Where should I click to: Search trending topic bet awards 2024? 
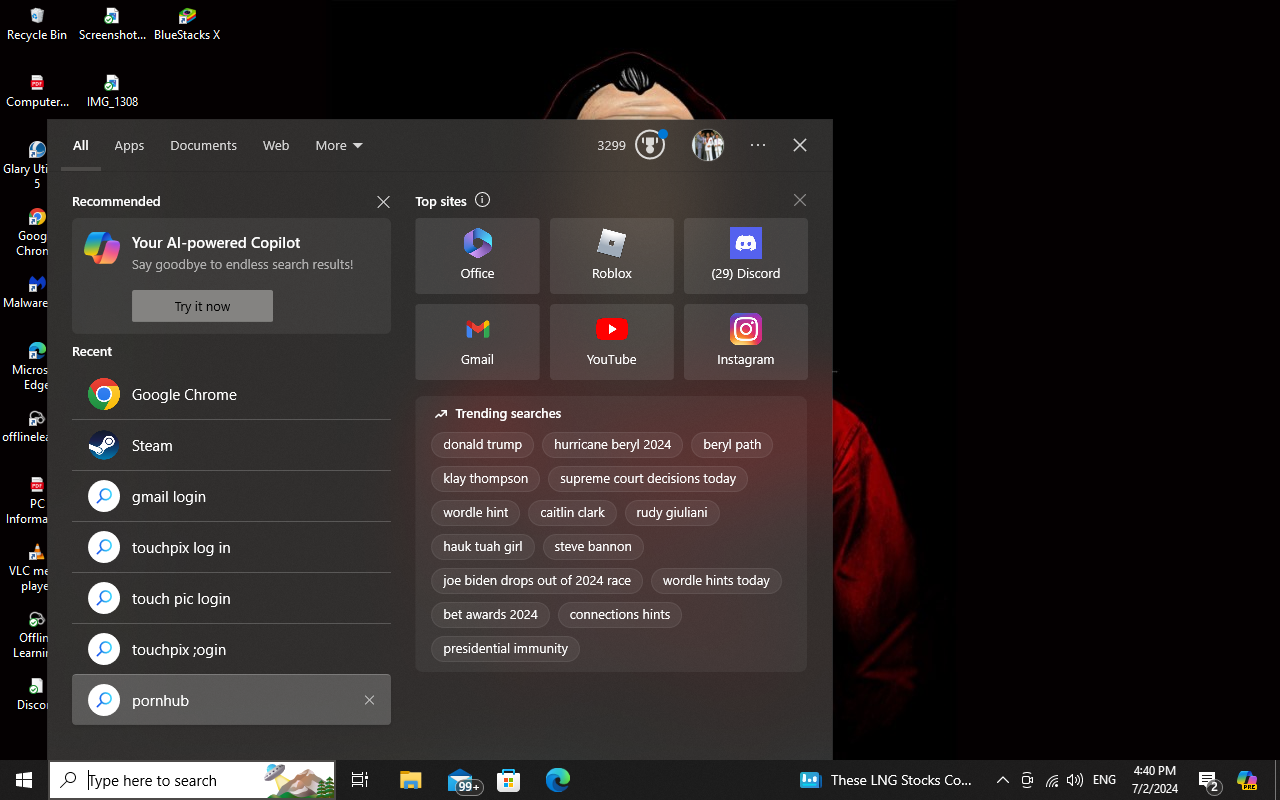490,615
